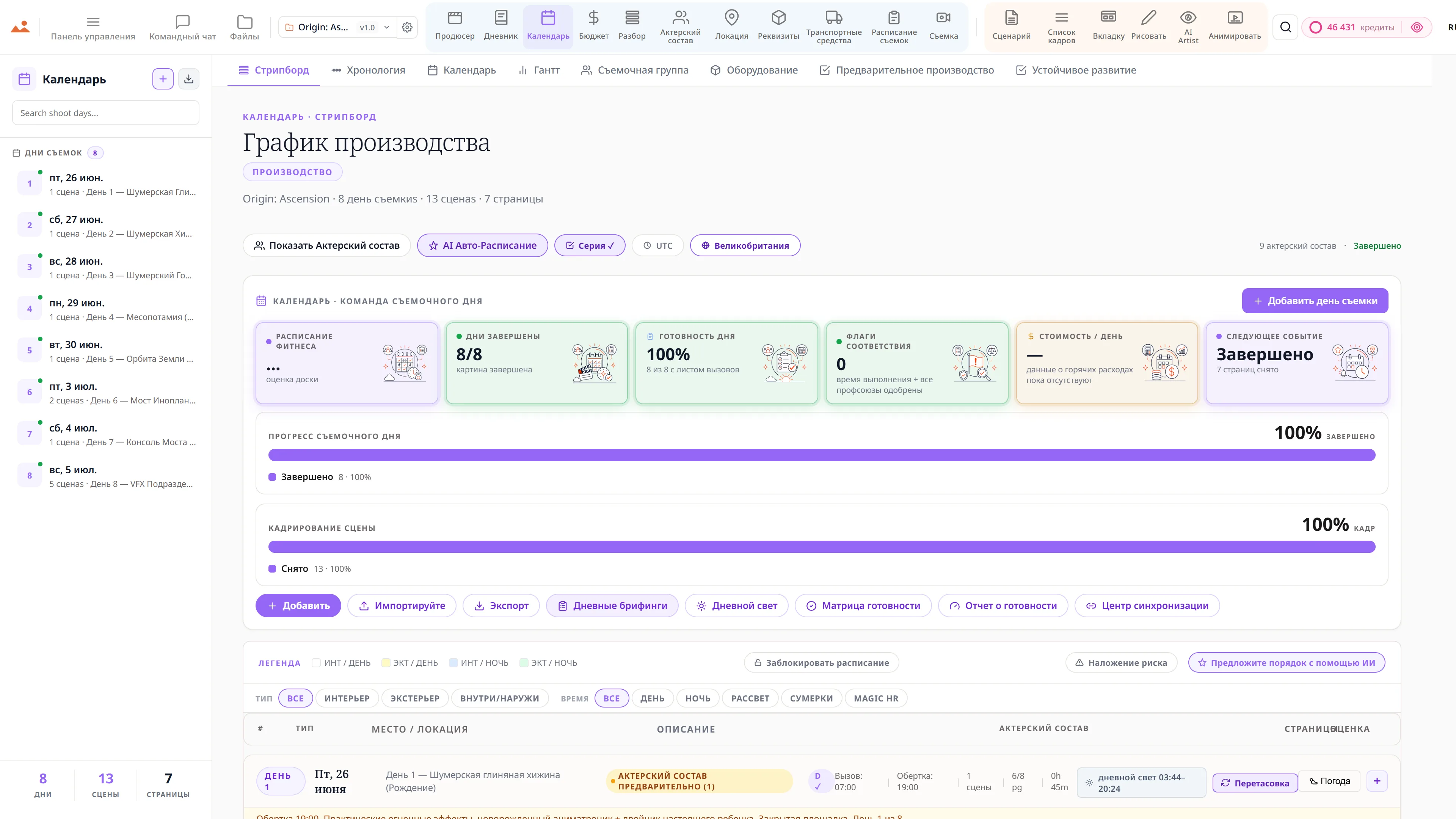Select ВНУТРИ/НАРУЖИ type filter
The width and height of the screenshot is (1456, 819).
500,698
